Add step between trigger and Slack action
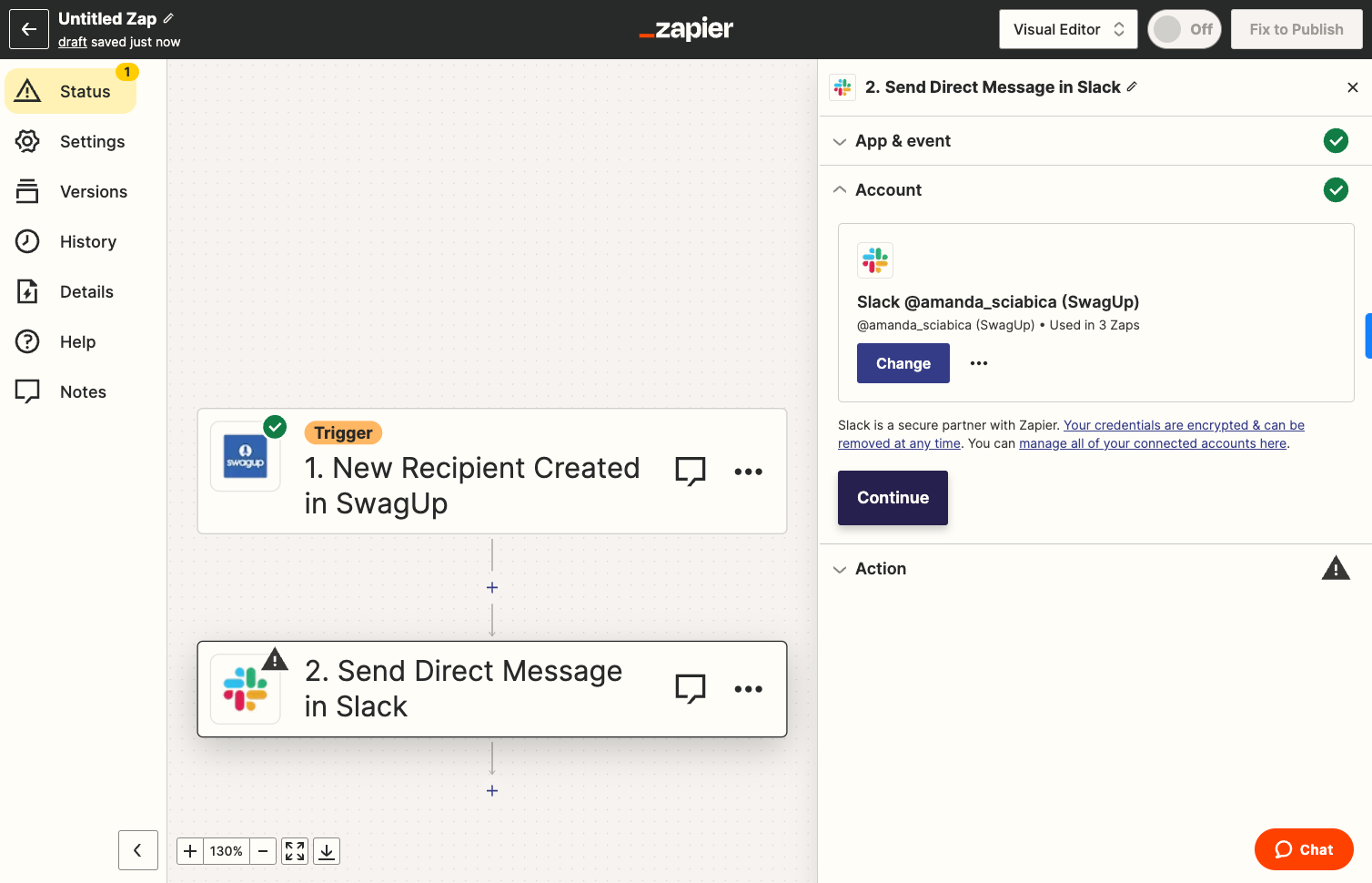 (x=492, y=588)
